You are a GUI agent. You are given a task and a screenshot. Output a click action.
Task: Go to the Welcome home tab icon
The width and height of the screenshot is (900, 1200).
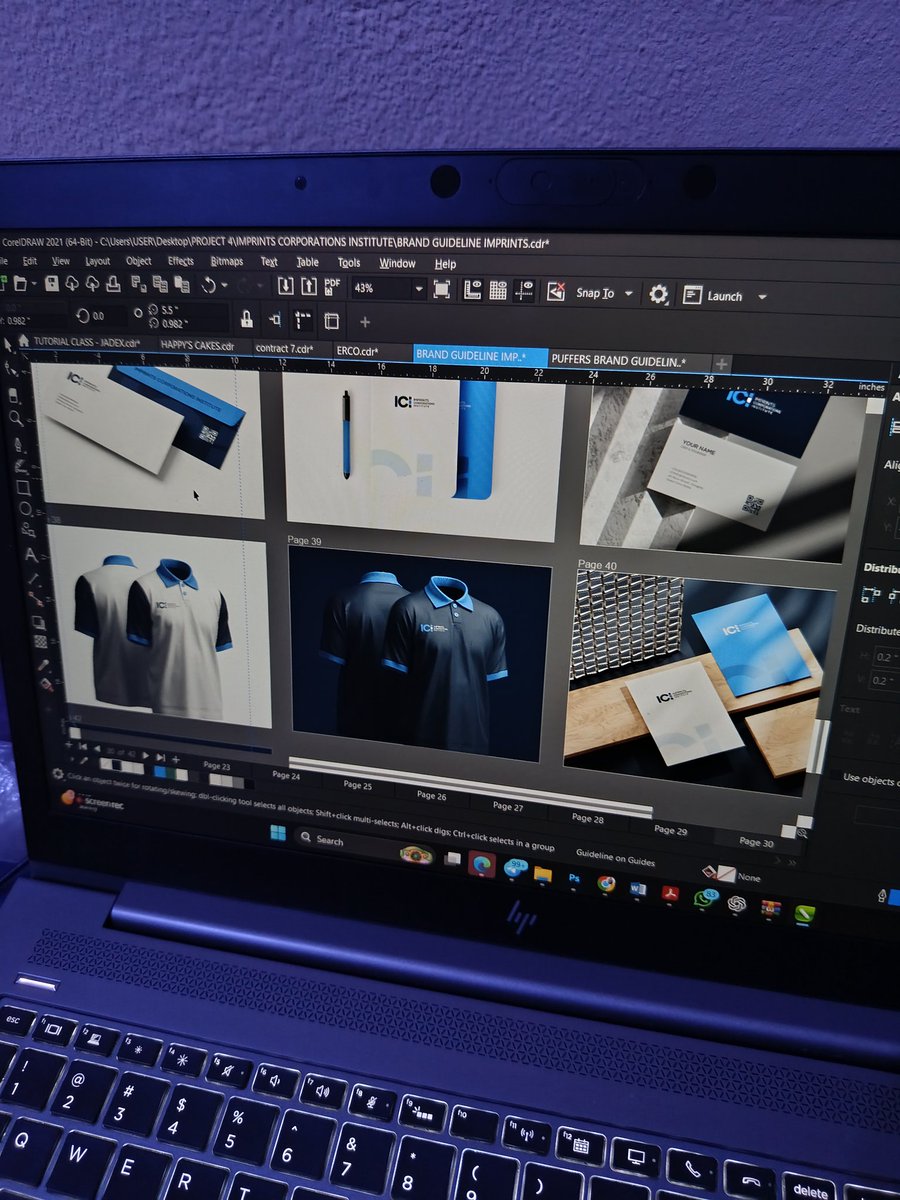23,341
